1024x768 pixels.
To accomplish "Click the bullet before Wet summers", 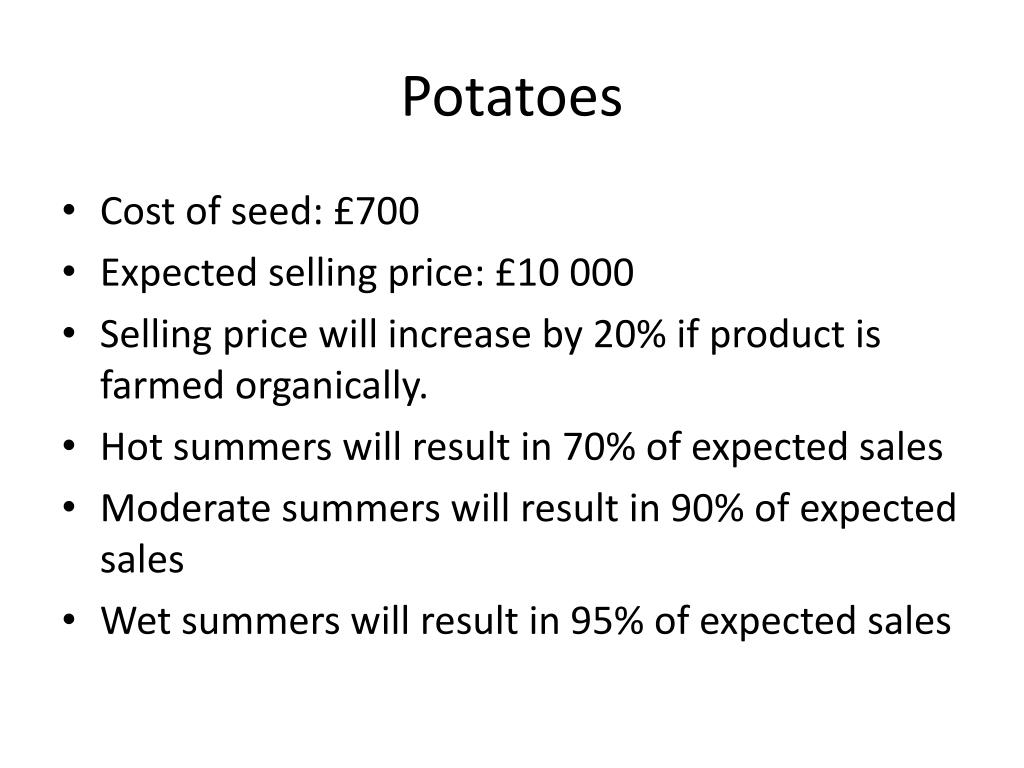I will 70,621.
